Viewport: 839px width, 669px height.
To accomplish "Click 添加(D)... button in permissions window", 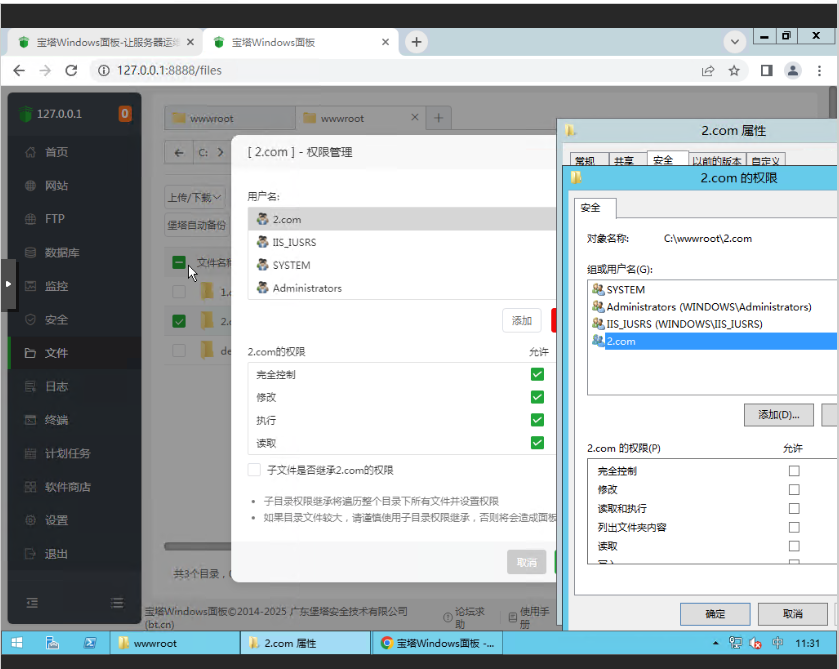I will tap(778, 414).
